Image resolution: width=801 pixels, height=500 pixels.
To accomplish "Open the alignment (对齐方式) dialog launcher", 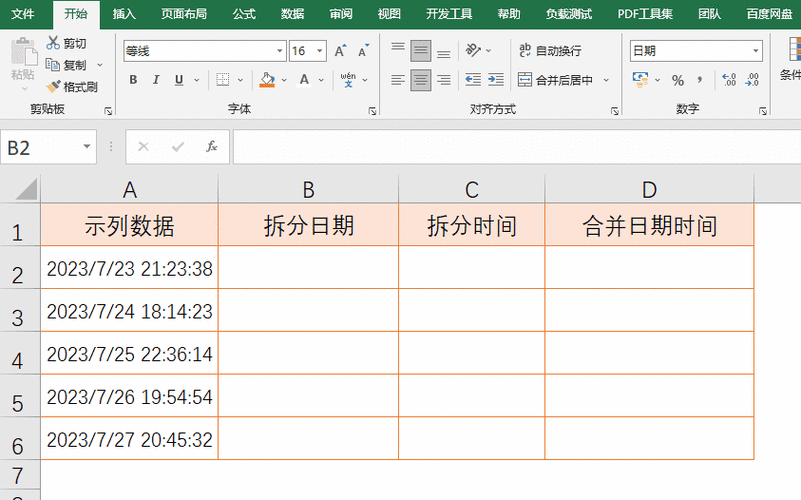I will pyautogui.click(x=615, y=111).
